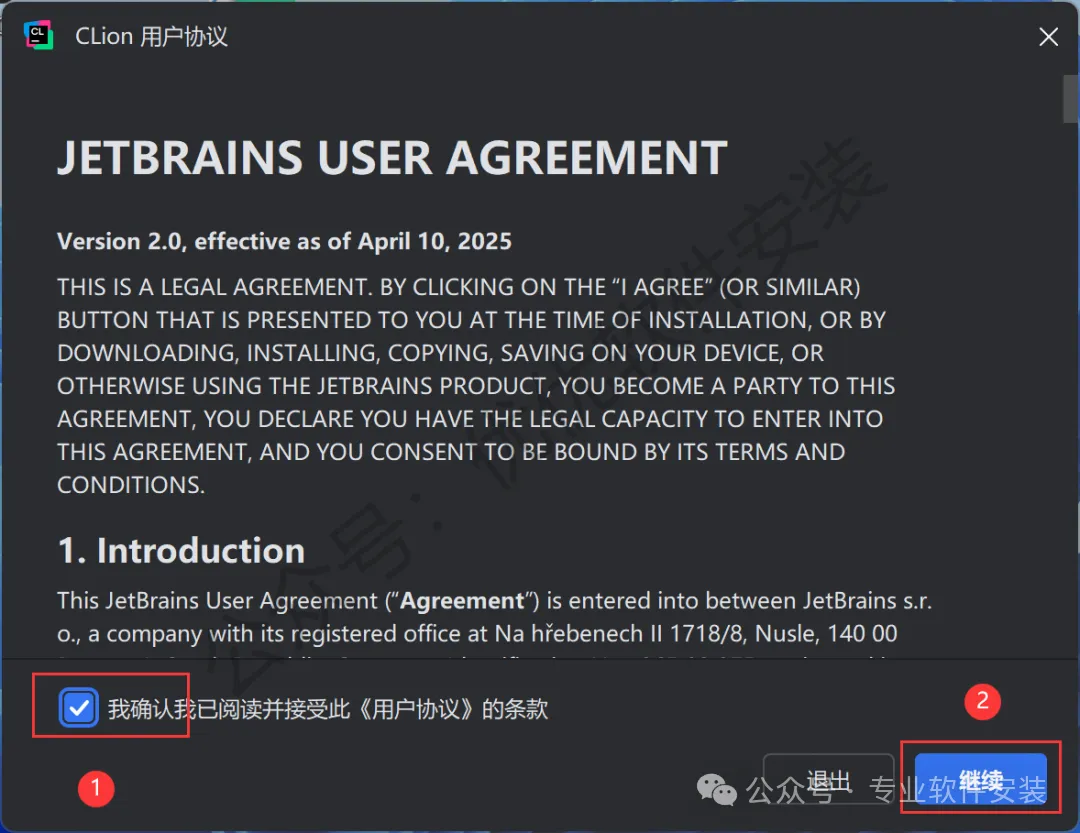Click the 我确认我已阅读并接受此《用户协议》的条款 label
This screenshot has width=1080, height=833.
(x=328, y=708)
